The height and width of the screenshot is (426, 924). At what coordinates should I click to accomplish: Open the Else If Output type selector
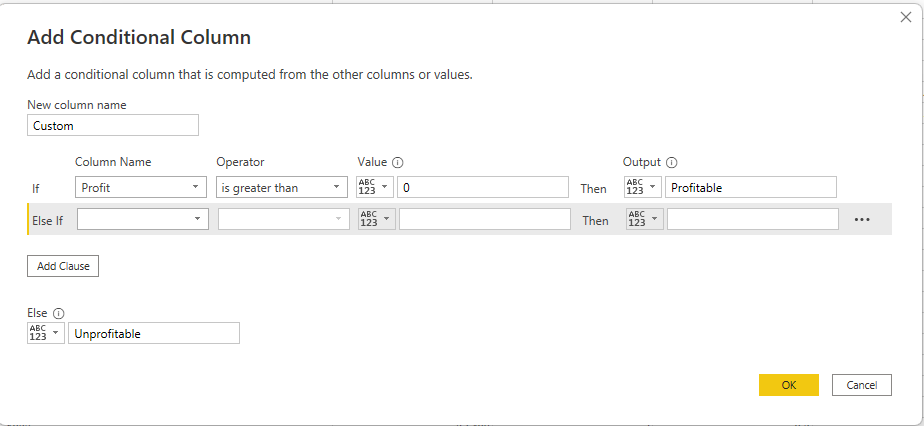pos(643,220)
